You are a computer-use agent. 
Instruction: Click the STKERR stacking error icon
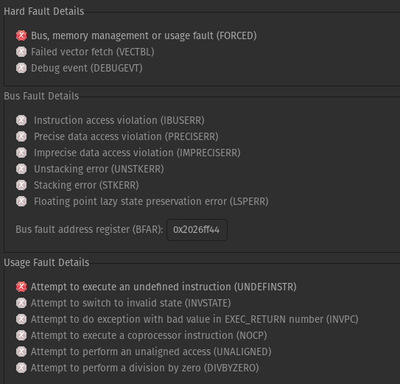(x=21, y=185)
